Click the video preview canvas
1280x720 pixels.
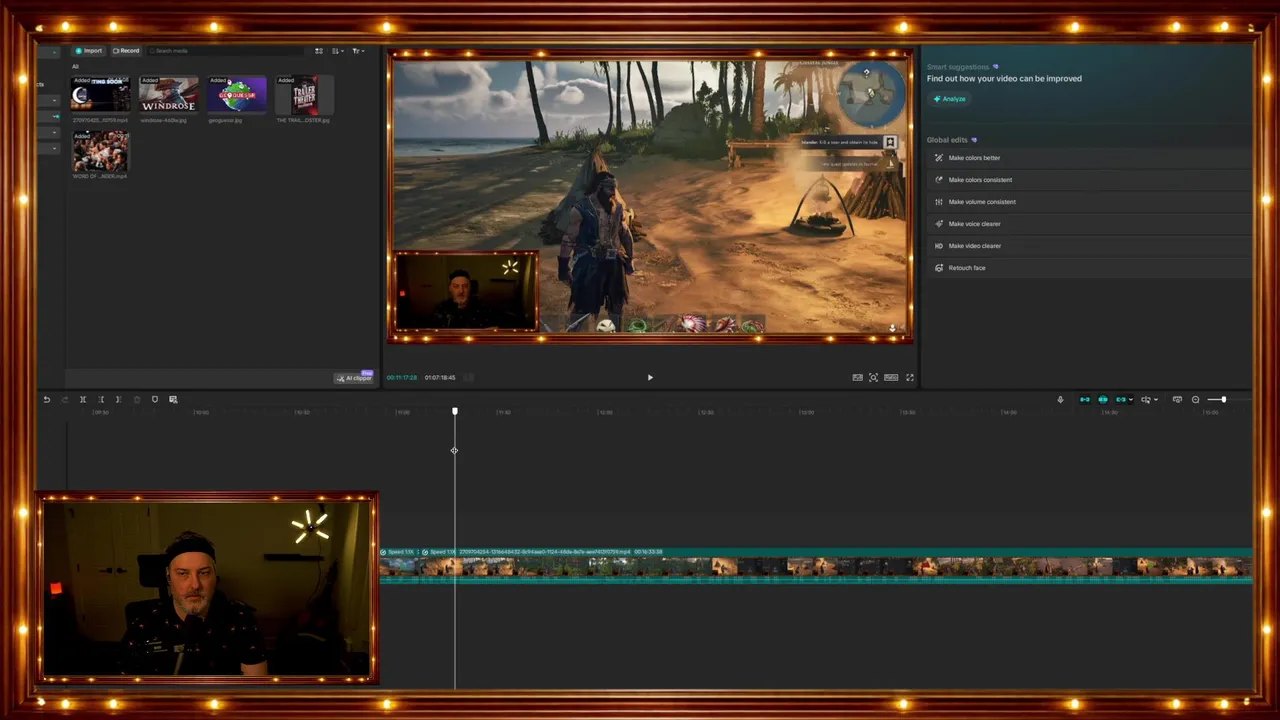tap(650, 196)
